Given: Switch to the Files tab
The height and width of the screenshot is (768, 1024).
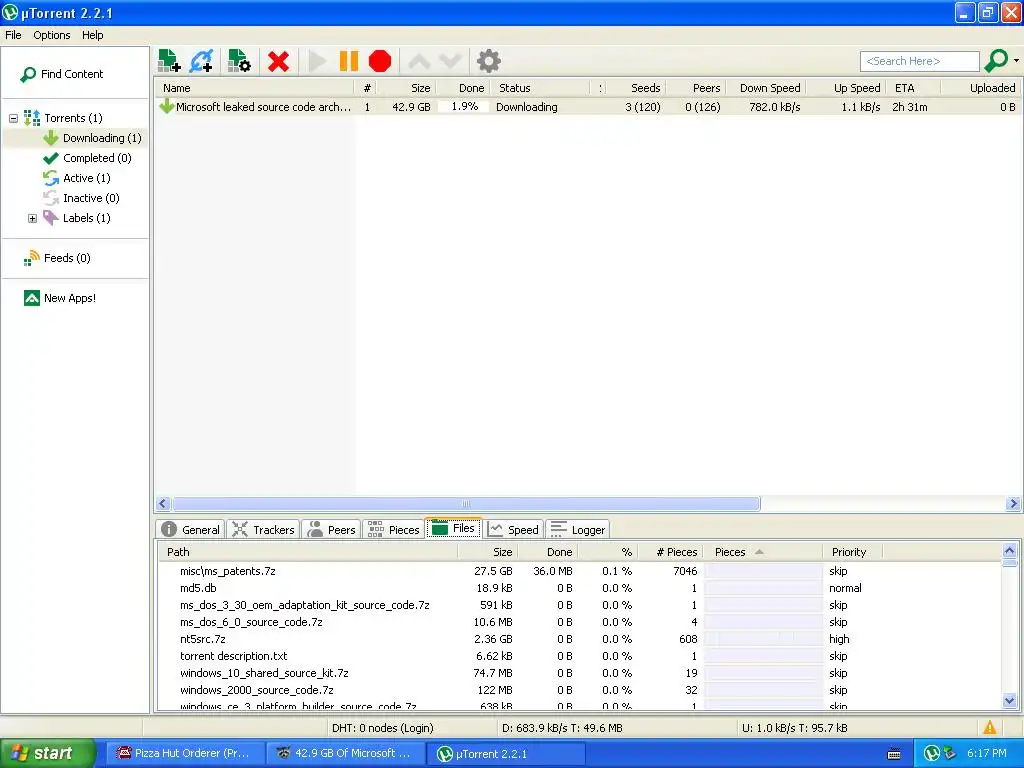Looking at the screenshot, I should click(x=454, y=528).
